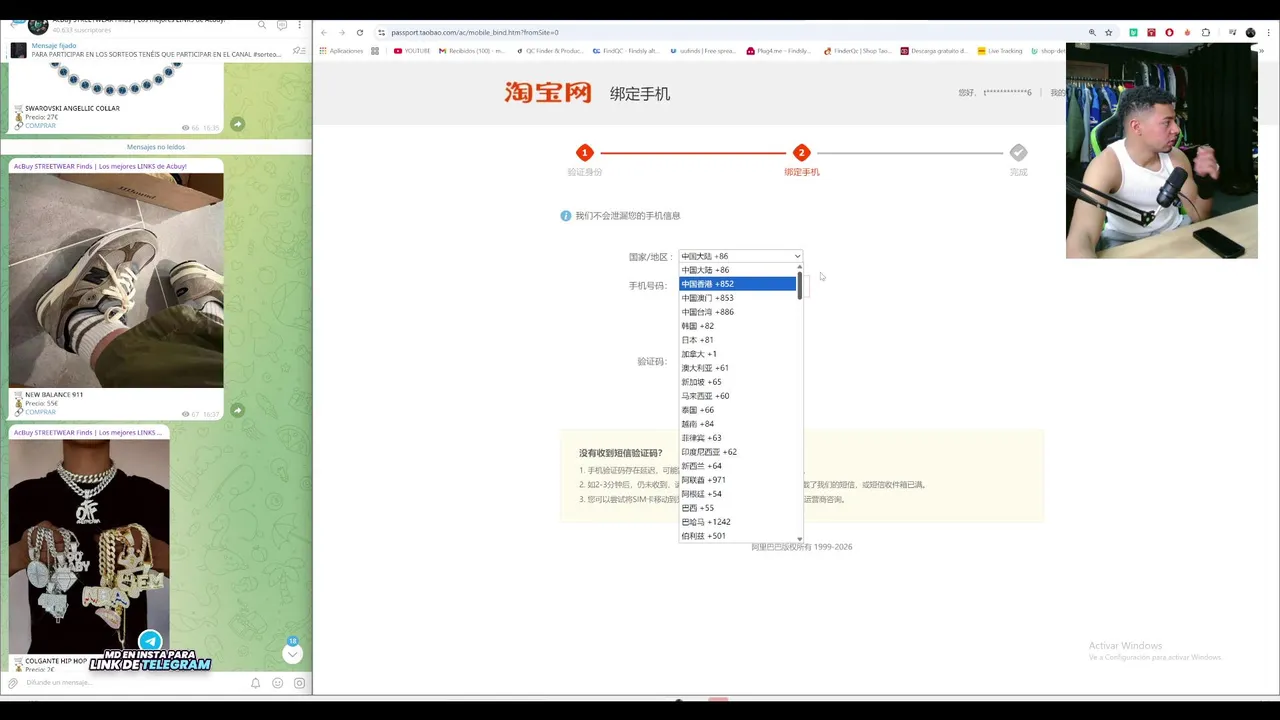Open the channel avatar in Telegram header
The image size is (1280, 720).
(38, 26)
